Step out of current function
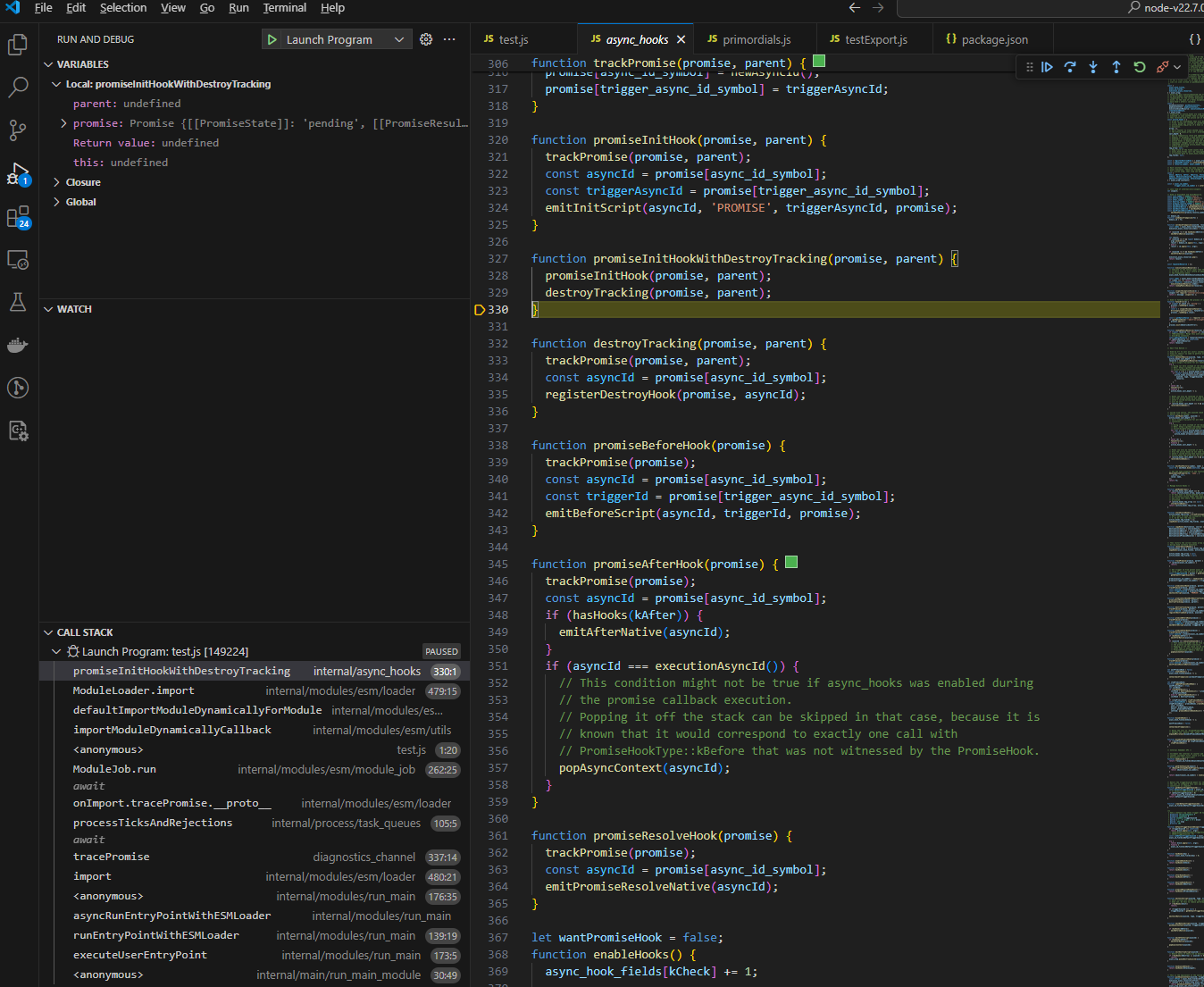The image size is (1204, 987). [1116, 67]
